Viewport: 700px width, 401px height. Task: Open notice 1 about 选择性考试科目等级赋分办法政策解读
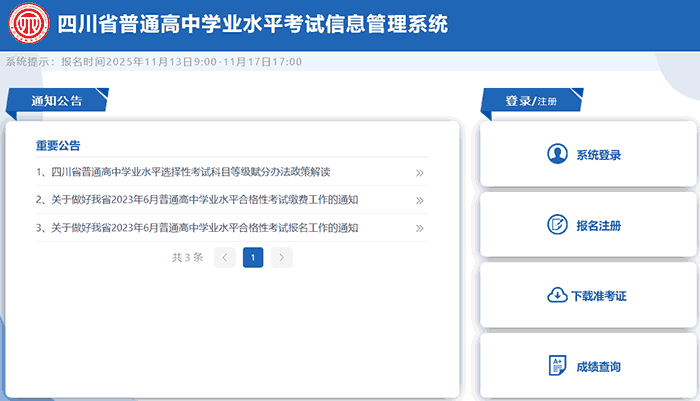[x=183, y=172]
